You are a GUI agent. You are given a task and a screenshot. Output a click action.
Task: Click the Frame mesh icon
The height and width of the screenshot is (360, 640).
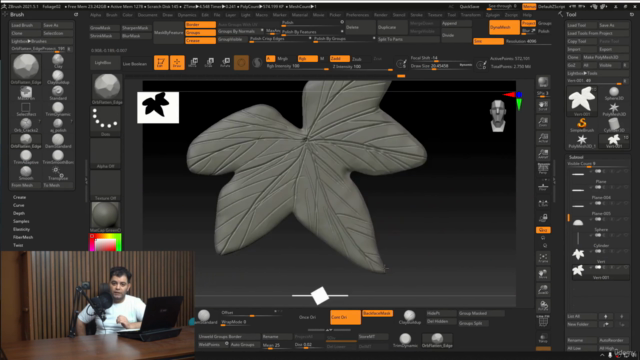click(x=543, y=257)
